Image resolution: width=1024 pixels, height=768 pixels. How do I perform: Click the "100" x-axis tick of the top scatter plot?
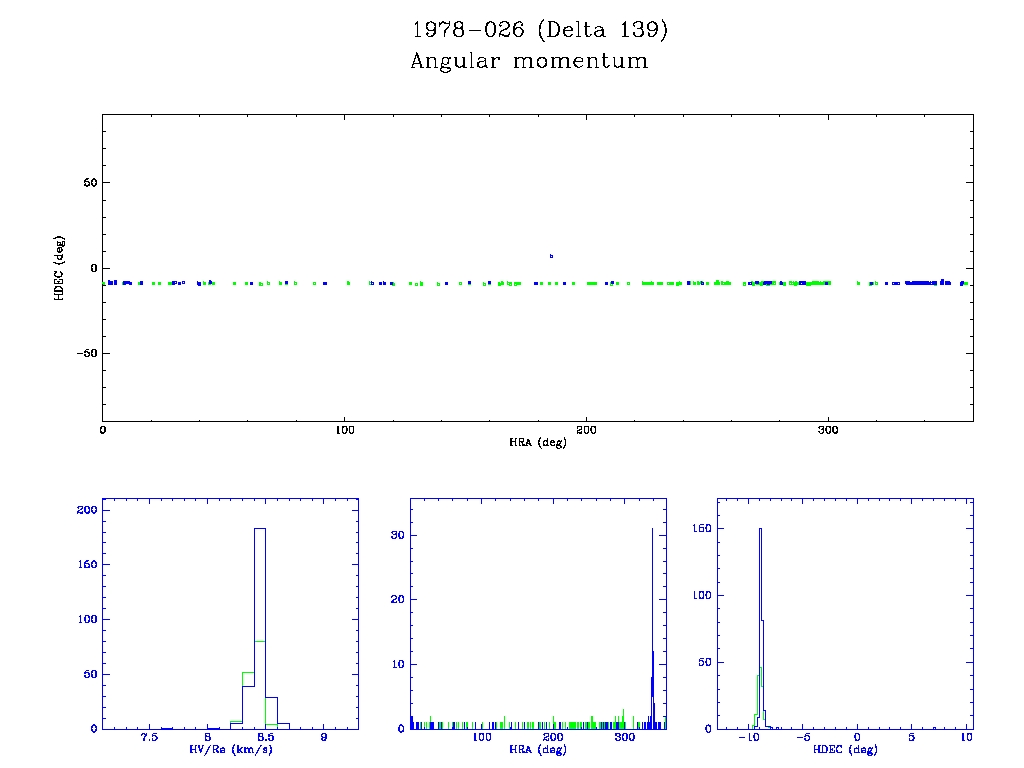coord(345,430)
